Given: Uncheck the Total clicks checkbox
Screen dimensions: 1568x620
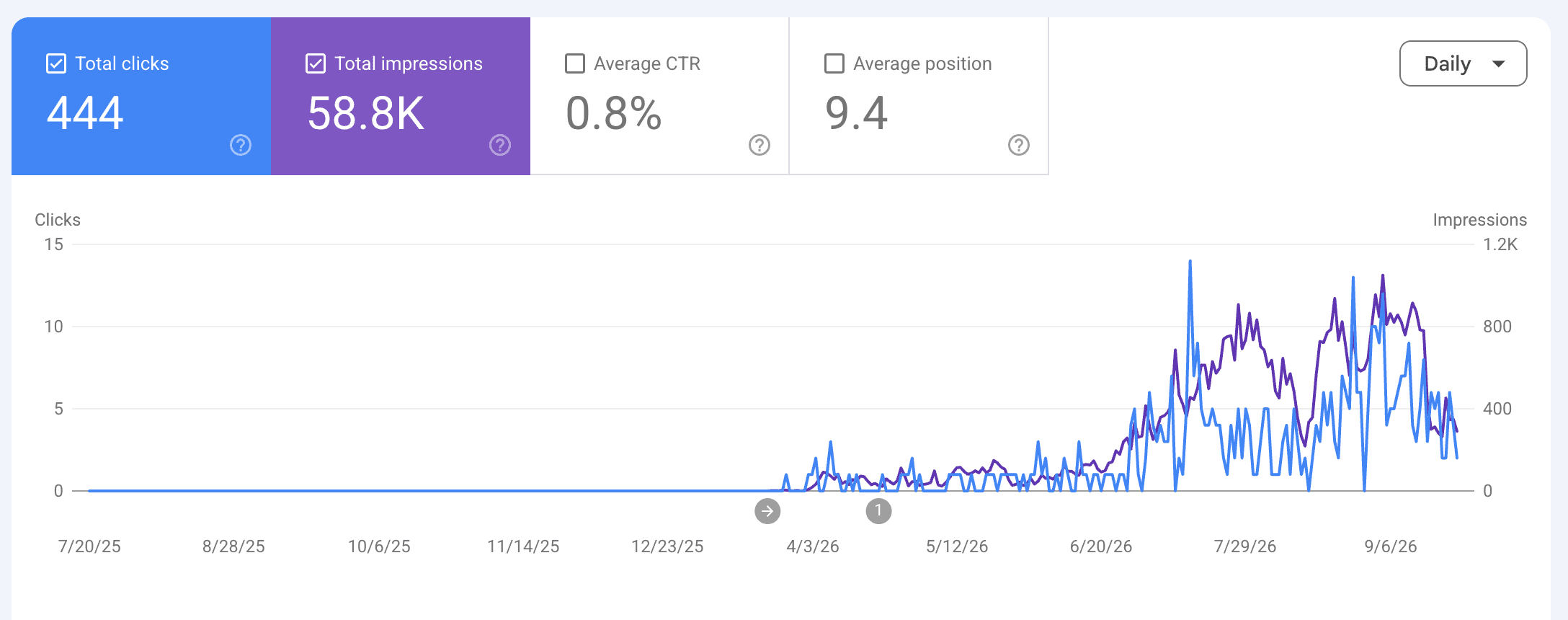Looking at the screenshot, I should click(56, 63).
